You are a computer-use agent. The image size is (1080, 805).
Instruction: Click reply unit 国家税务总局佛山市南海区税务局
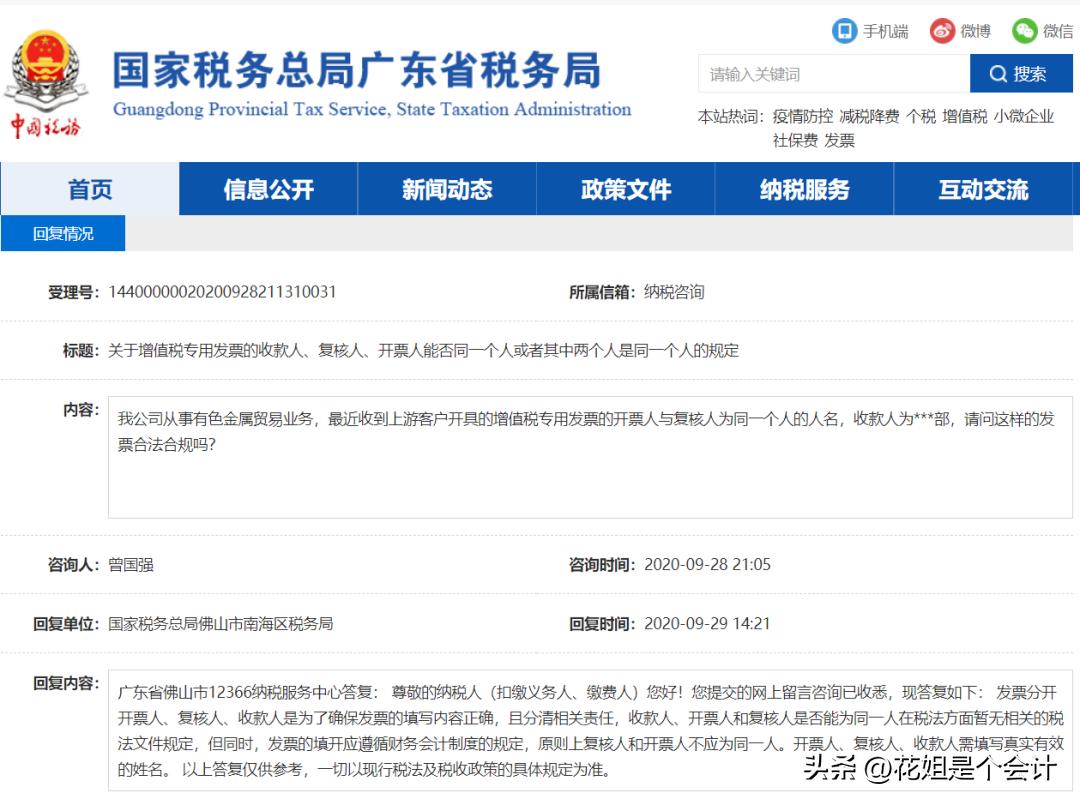tap(220, 624)
